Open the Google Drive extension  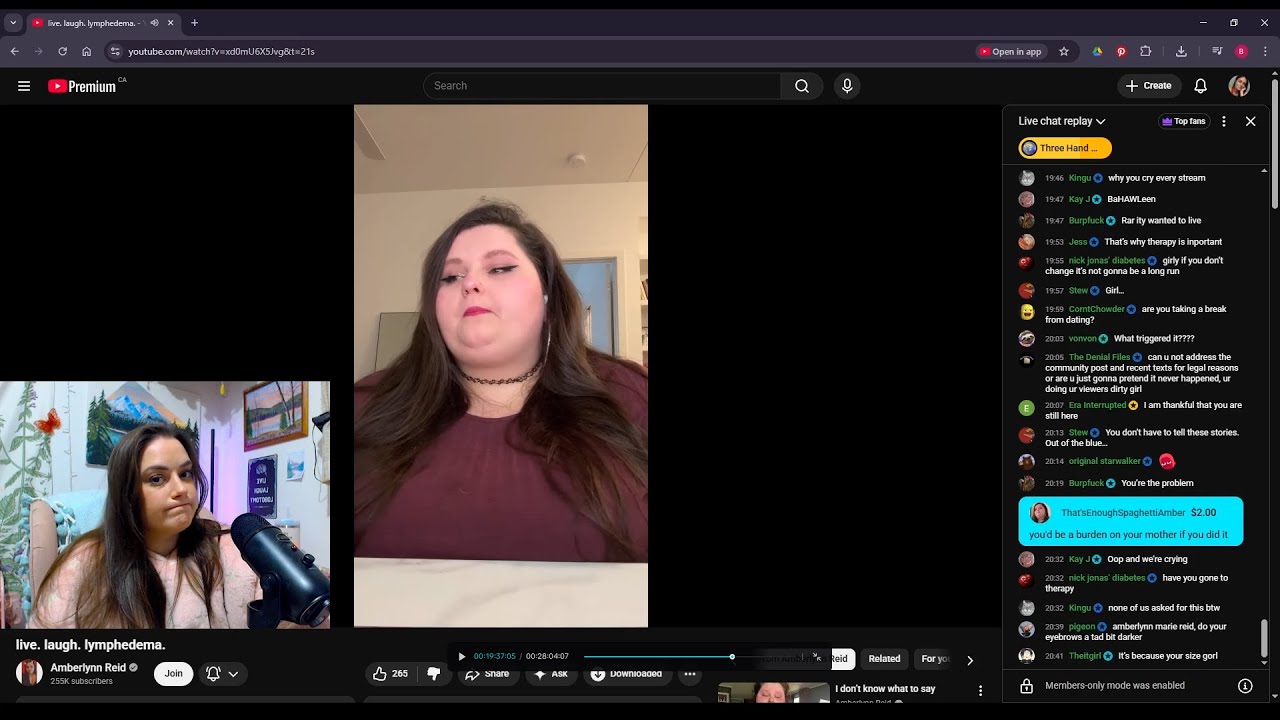coord(1097,51)
